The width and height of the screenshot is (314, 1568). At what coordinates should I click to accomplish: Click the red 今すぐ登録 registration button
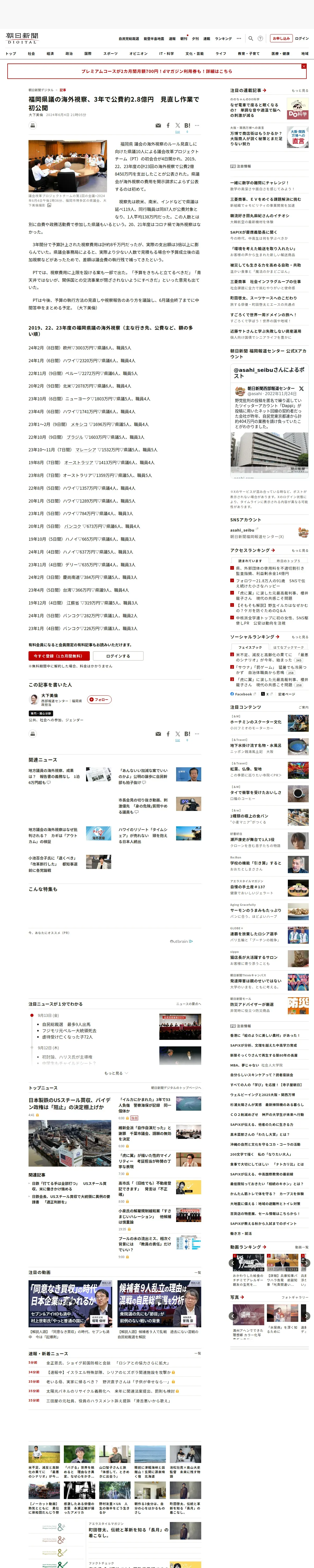click(59, 656)
